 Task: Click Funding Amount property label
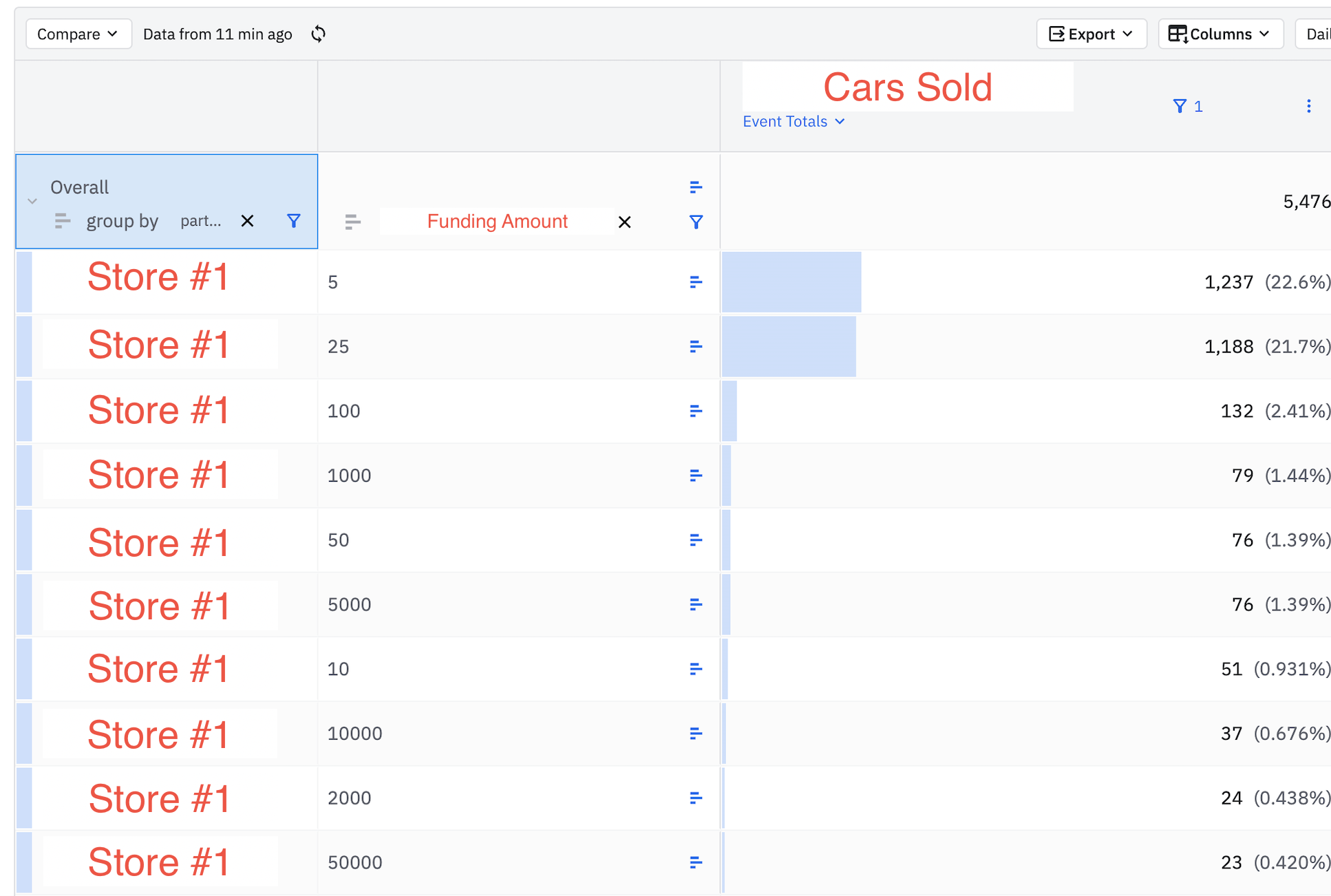pyautogui.click(x=497, y=222)
